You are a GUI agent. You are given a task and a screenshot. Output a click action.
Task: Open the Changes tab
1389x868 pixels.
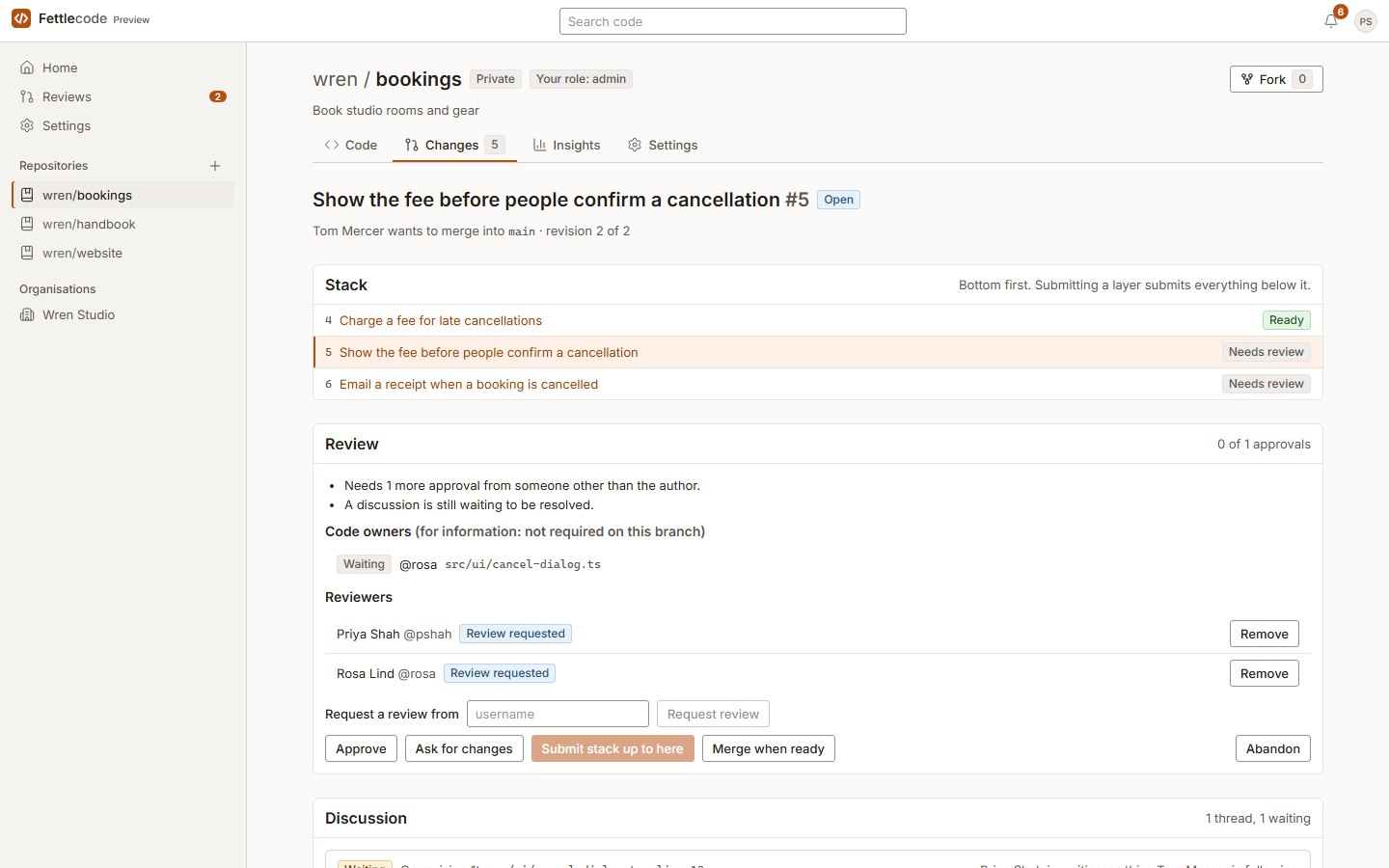click(x=454, y=145)
